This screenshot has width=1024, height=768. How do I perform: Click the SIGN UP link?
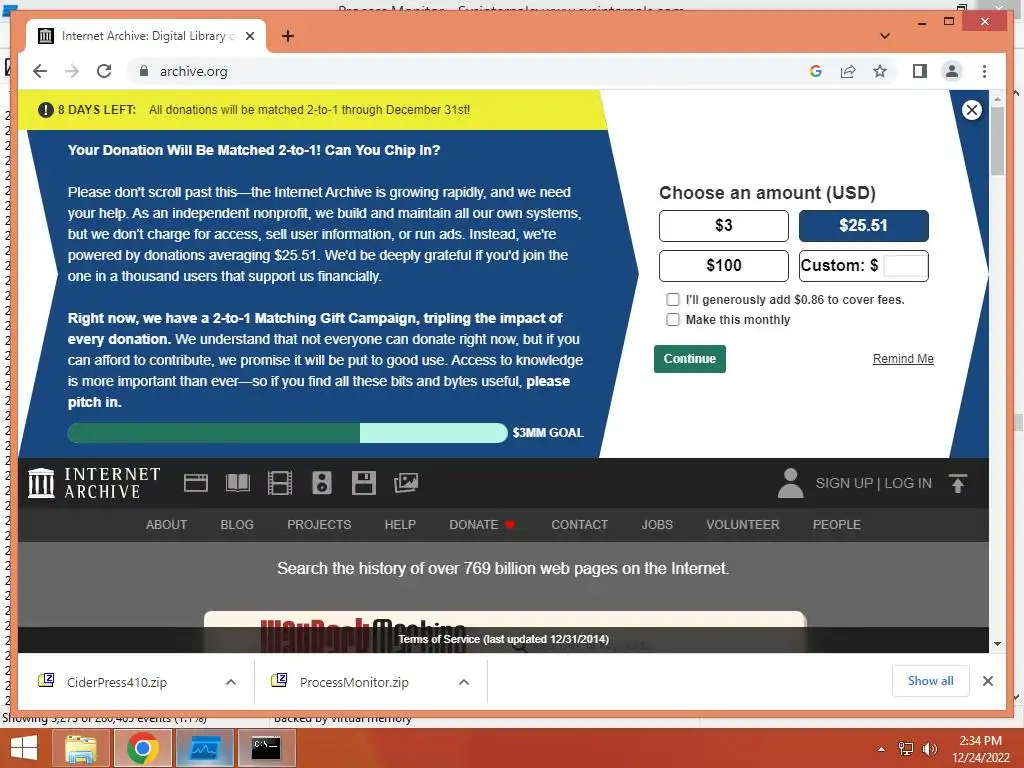tap(844, 483)
